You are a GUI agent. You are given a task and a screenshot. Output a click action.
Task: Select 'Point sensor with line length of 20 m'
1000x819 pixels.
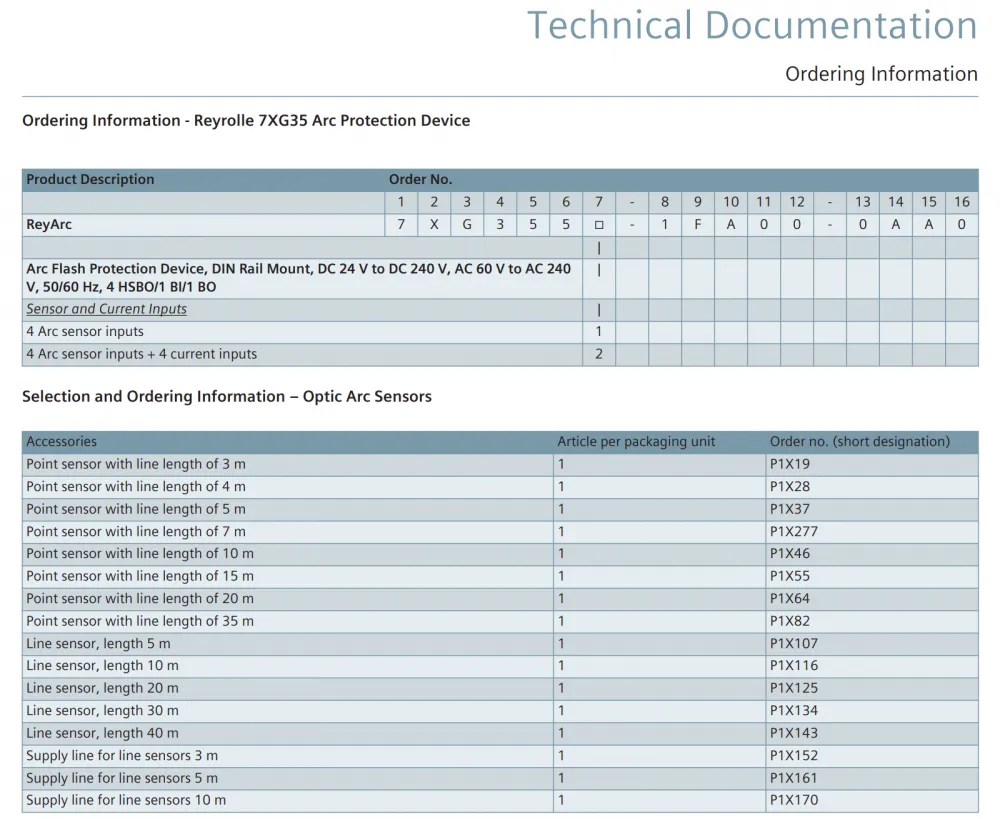(140, 598)
